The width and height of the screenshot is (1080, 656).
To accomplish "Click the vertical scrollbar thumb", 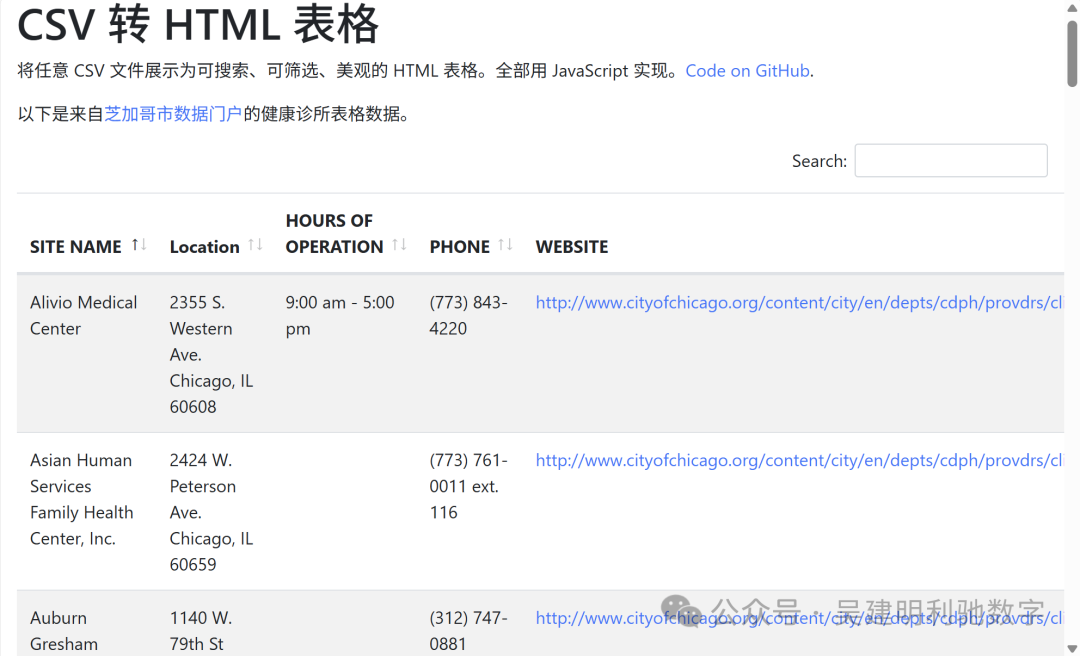I will [x=1072, y=54].
